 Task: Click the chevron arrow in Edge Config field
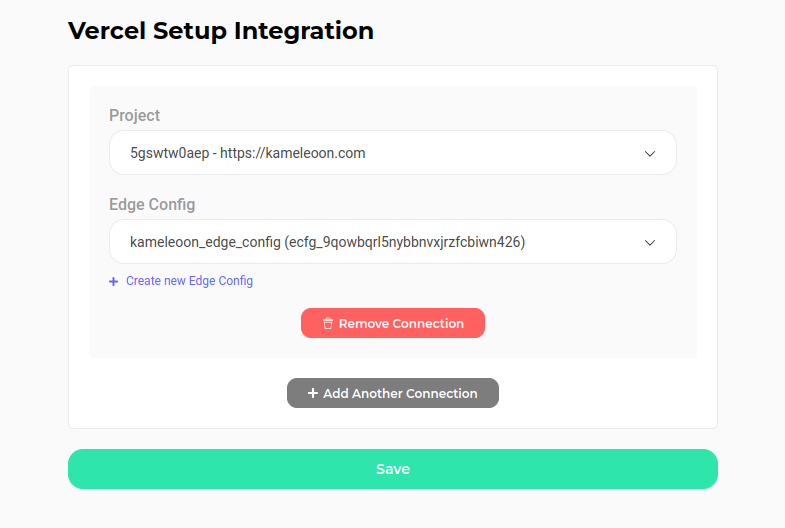coord(650,243)
